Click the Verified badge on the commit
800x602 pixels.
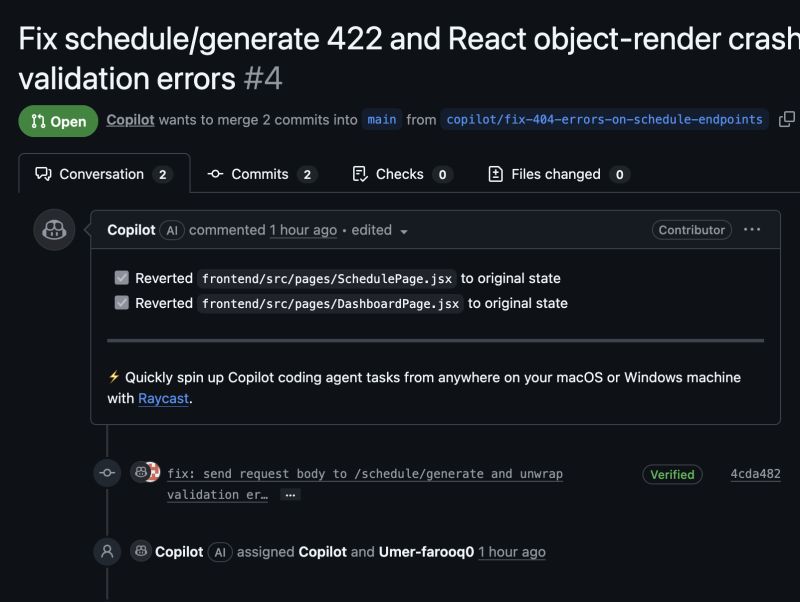point(672,473)
